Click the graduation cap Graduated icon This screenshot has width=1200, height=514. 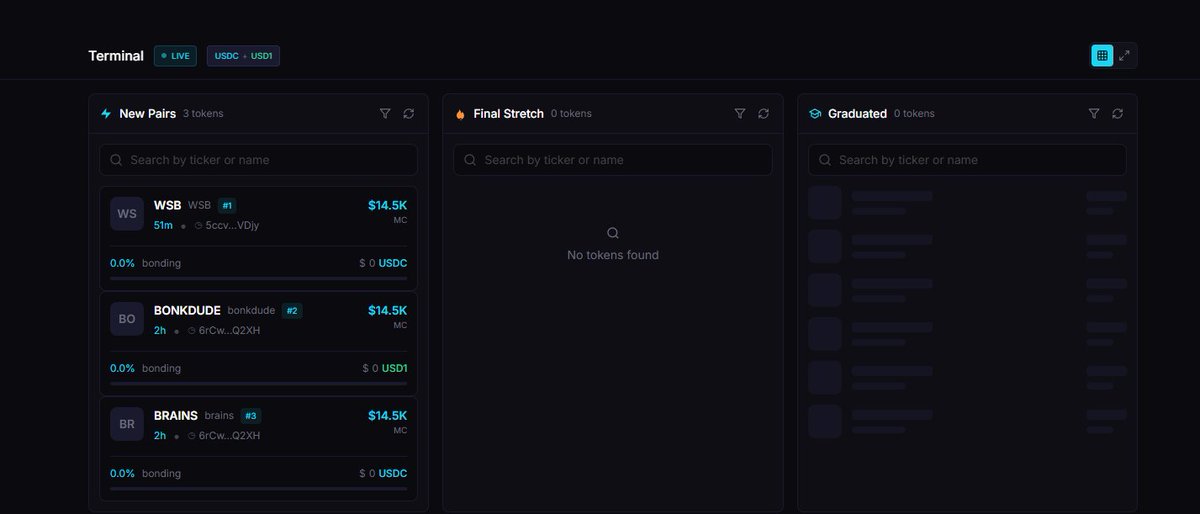tap(815, 114)
